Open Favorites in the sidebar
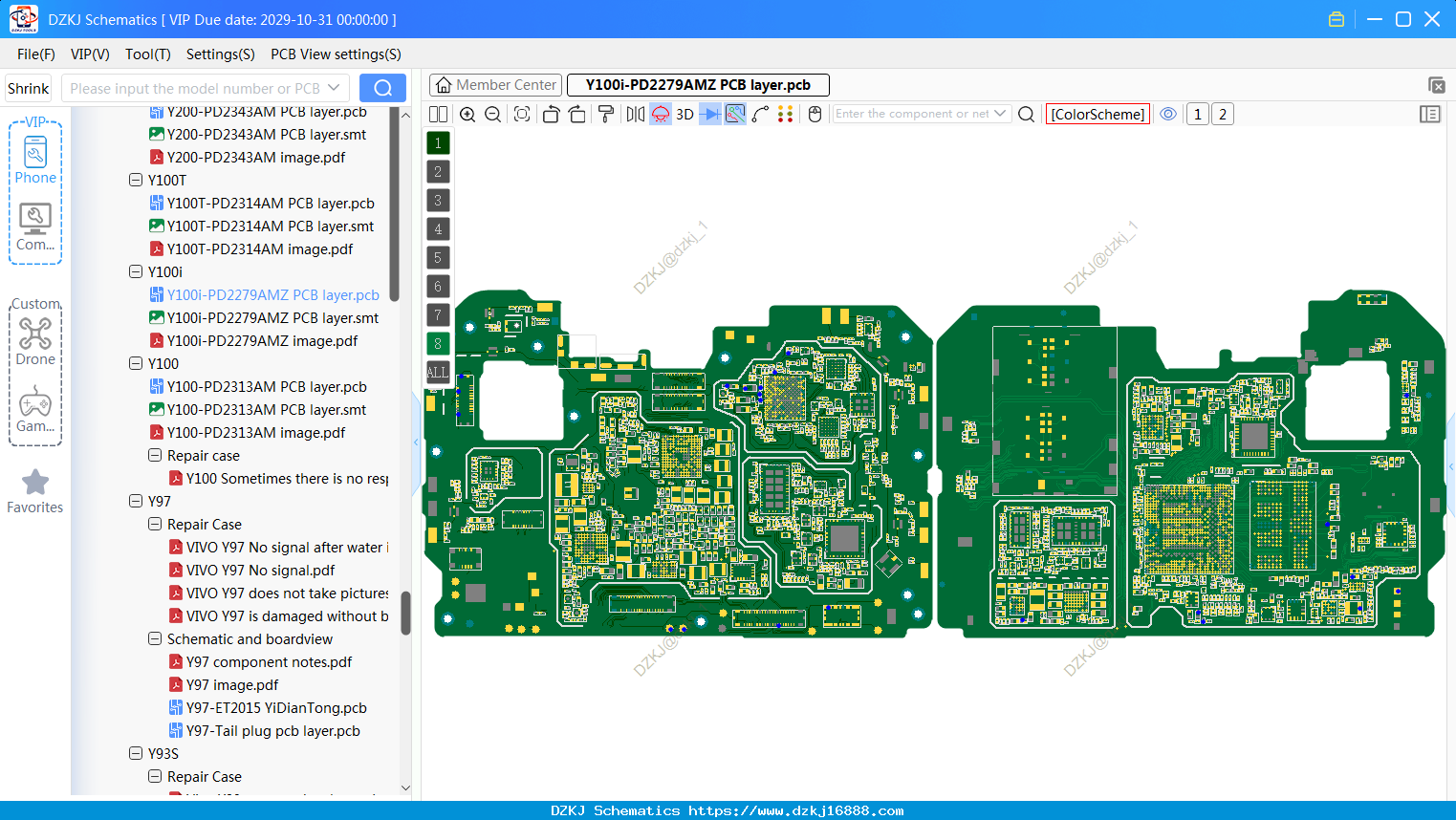The image size is (1456, 820). click(x=35, y=491)
